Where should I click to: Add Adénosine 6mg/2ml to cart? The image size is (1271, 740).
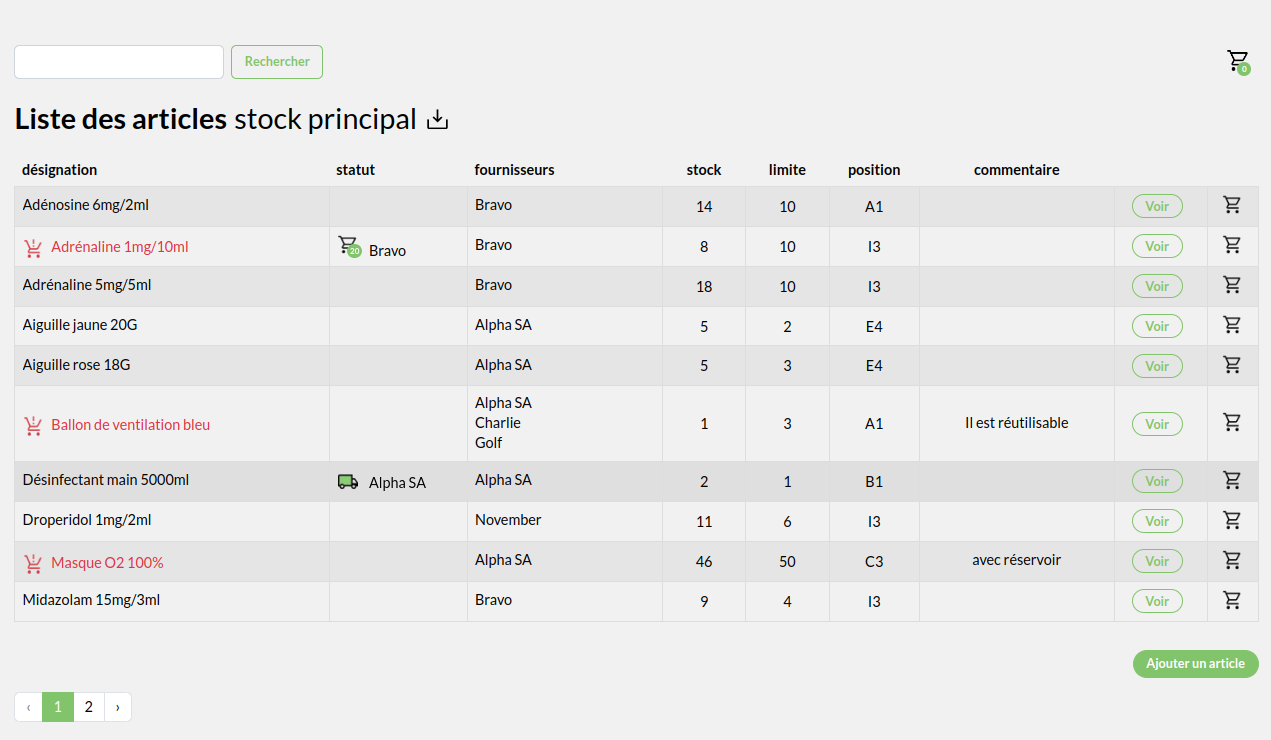1232,205
